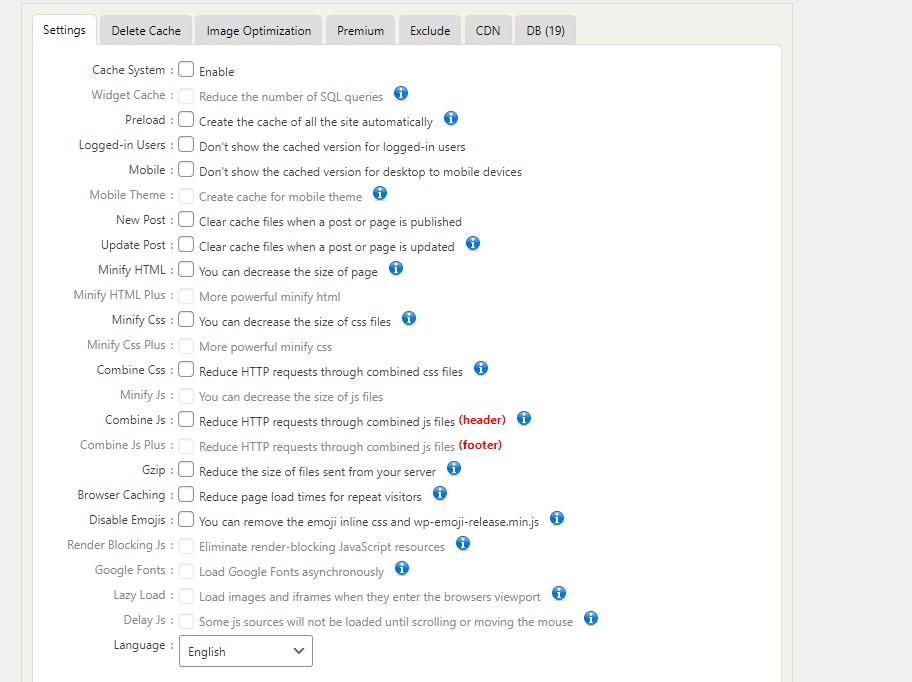Click Google Fonts info icon
Image resolution: width=912 pixels, height=682 pixels.
[x=402, y=568]
